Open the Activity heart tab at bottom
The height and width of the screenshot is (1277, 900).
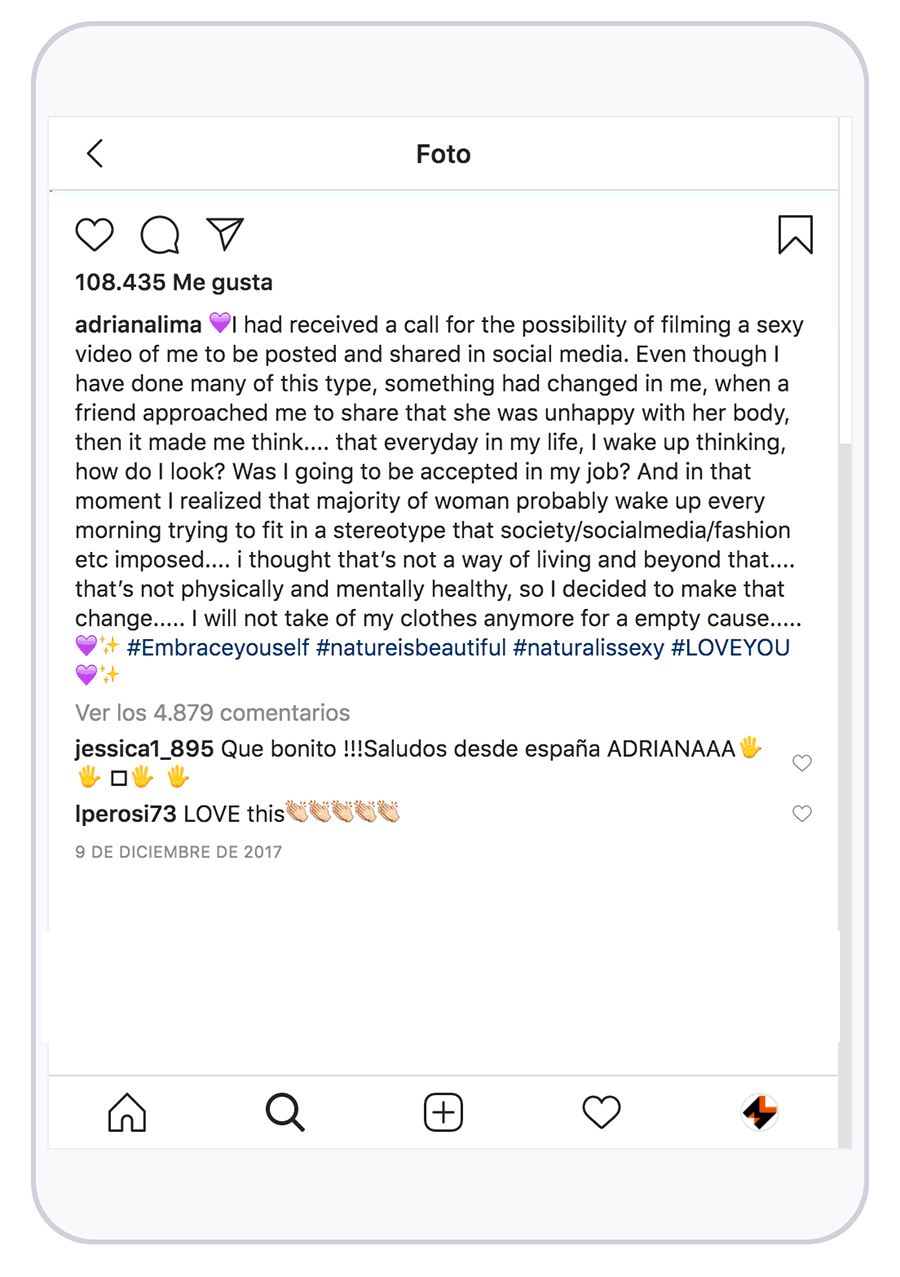point(601,1112)
